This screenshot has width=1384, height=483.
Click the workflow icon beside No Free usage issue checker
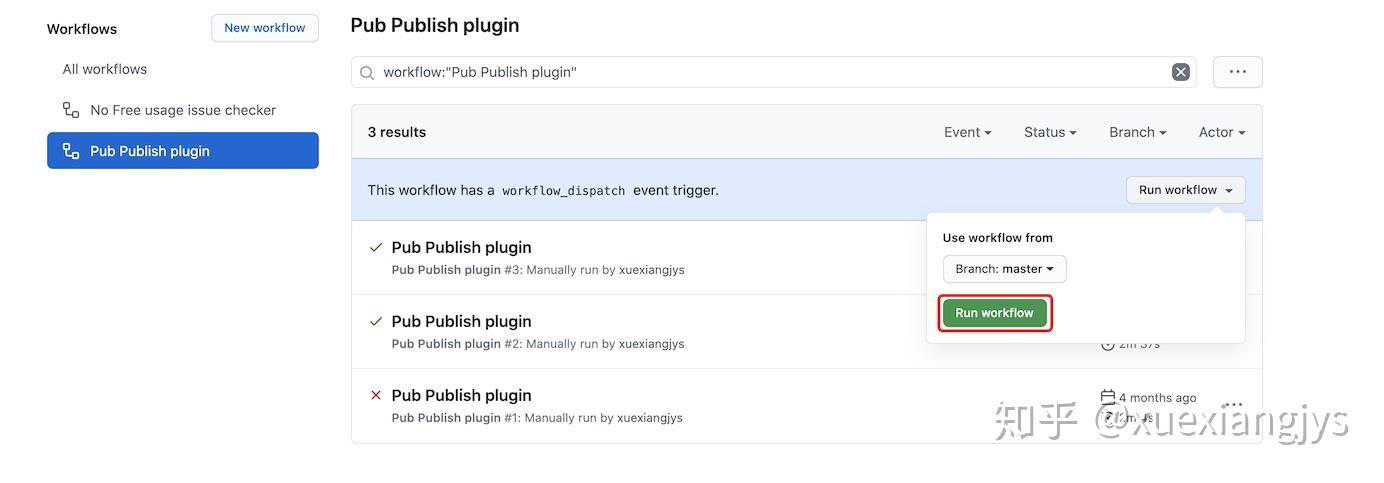click(71, 110)
